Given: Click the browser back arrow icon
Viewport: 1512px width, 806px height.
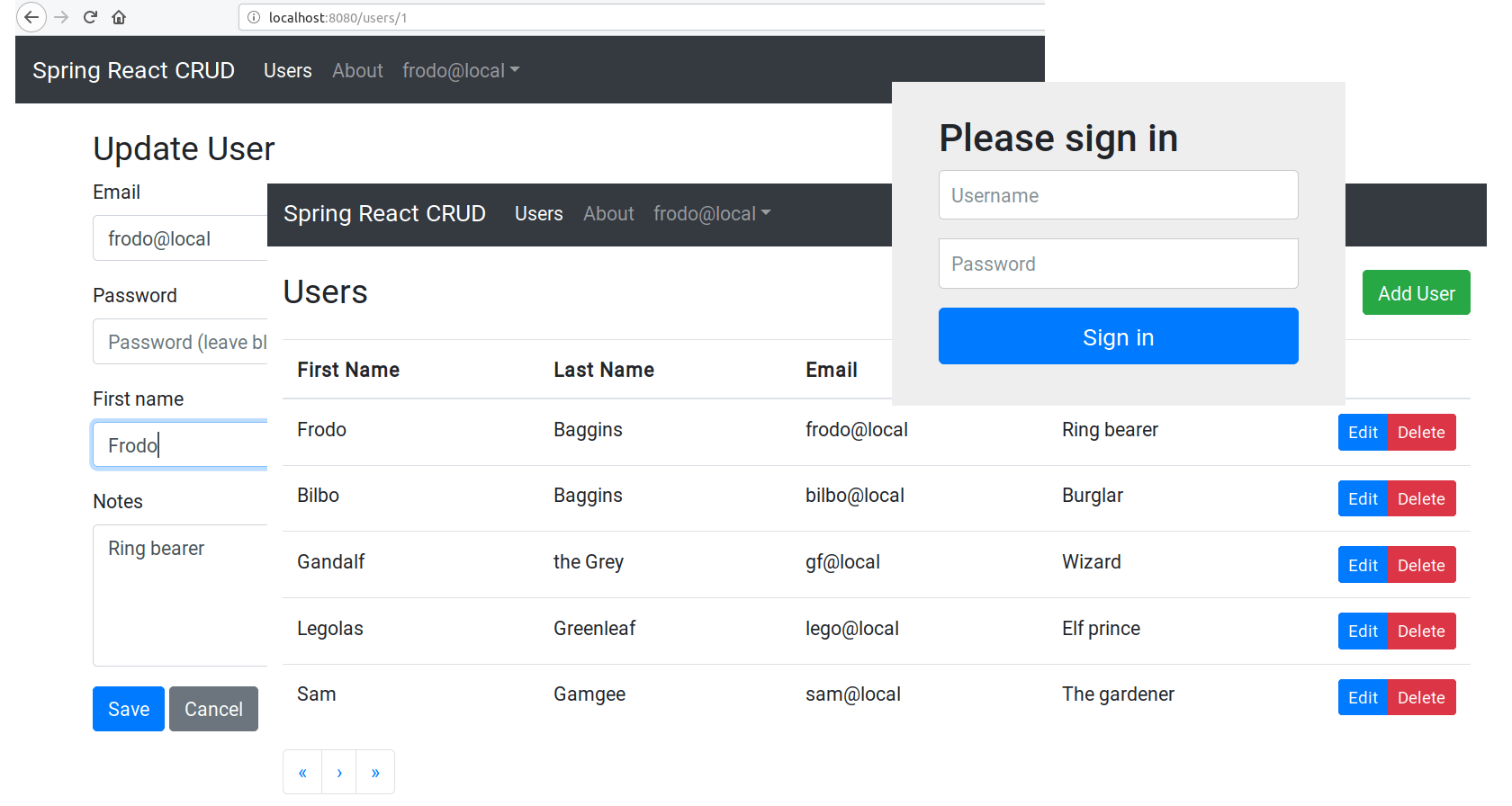Looking at the screenshot, I should (x=31, y=17).
